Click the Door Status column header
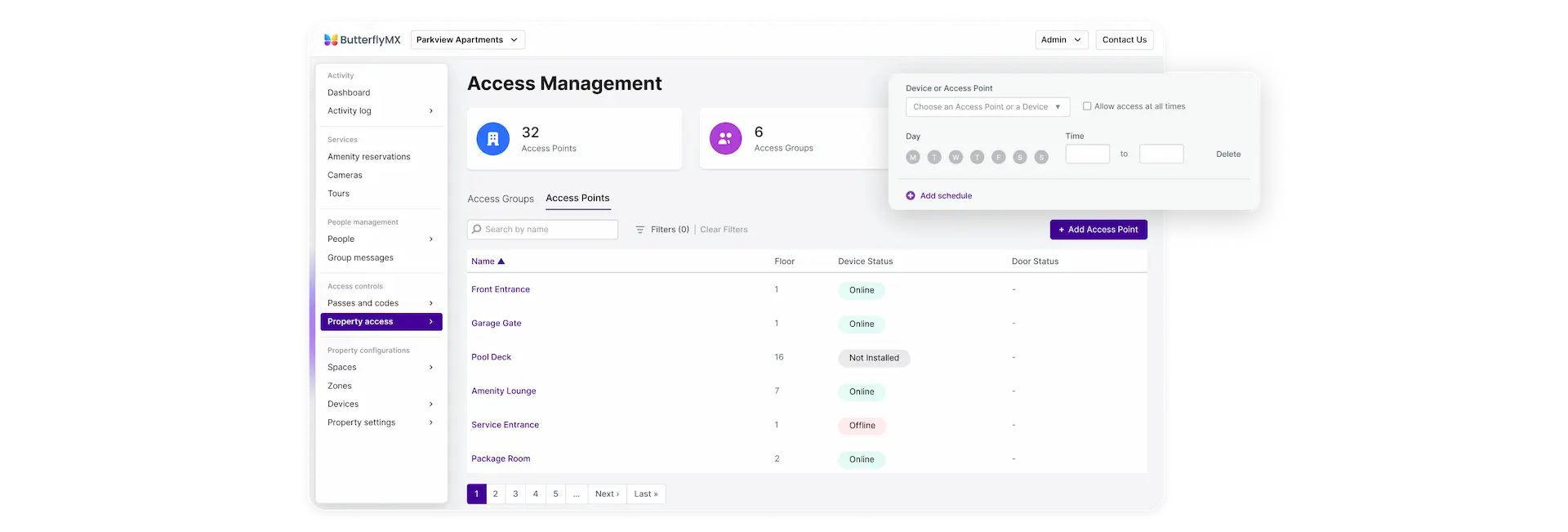 click(1035, 262)
